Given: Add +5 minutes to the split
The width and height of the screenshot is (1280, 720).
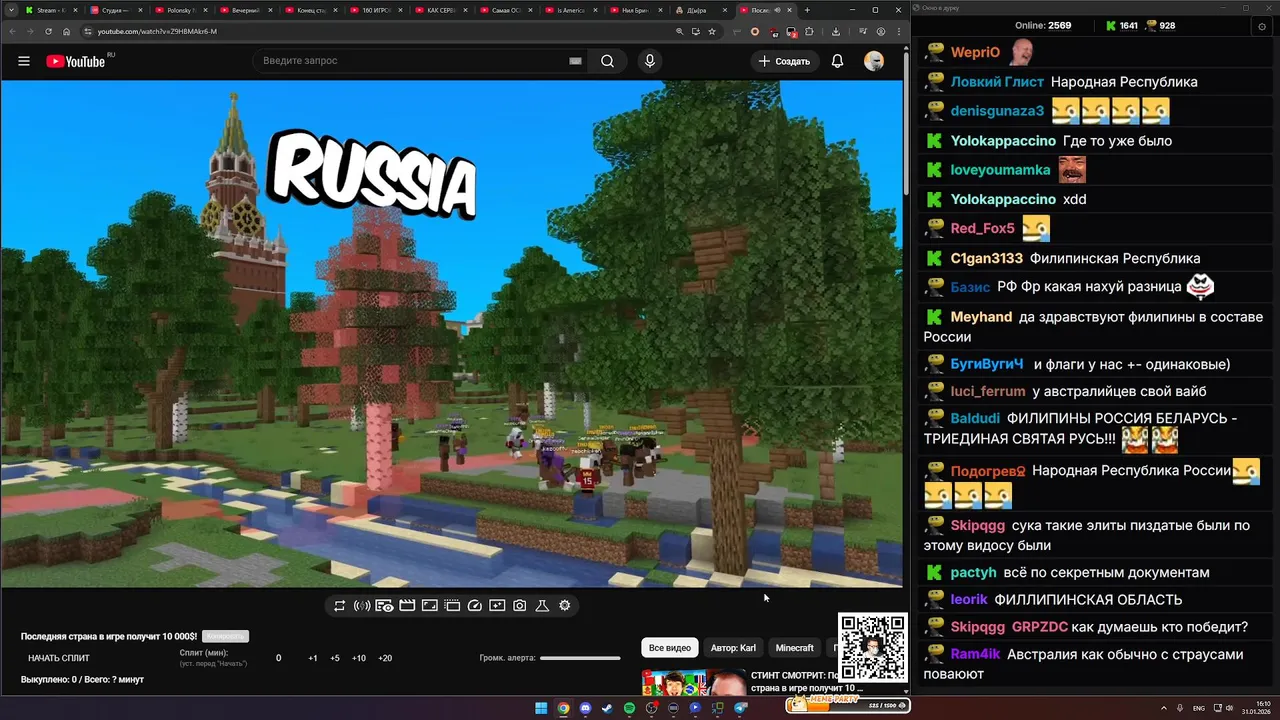Looking at the screenshot, I should (335, 658).
